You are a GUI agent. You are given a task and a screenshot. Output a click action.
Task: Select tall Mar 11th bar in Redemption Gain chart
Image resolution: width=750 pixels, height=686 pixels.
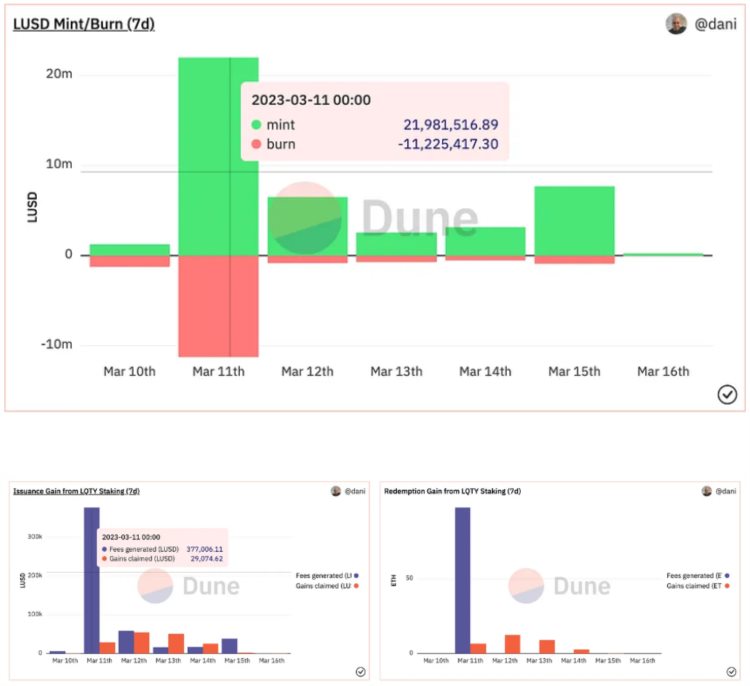(x=462, y=580)
